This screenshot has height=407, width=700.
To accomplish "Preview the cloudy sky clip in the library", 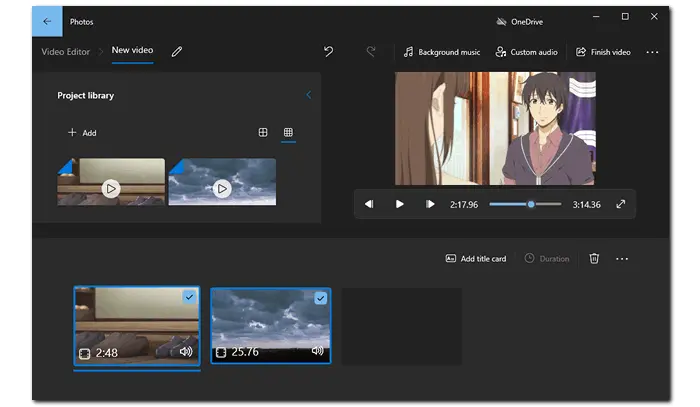I will [x=222, y=182].
